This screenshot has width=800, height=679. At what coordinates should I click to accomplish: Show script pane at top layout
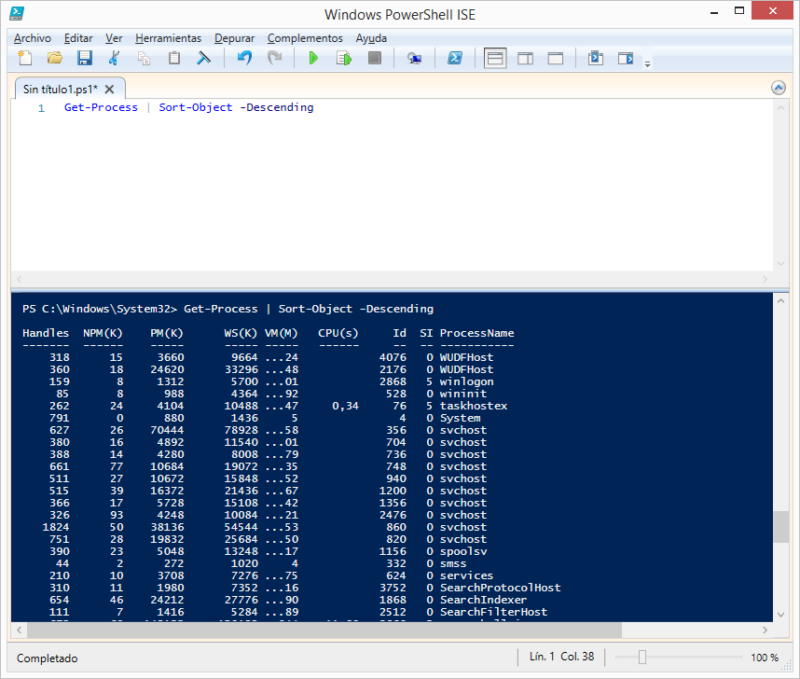(x=495, y=58)
